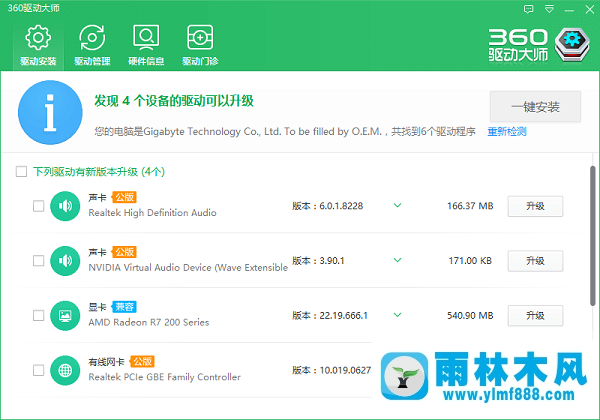Click 升级 for NVIDIA Virtual Audio Device
Image resolution: width=600 pixels, height=420 pixels.
click(x=535, y=261)
